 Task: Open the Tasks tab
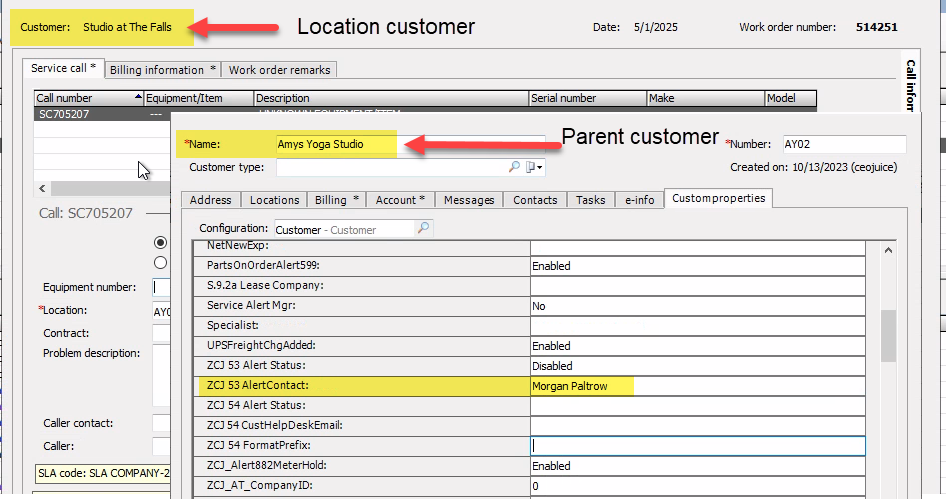tap(591, 200)
